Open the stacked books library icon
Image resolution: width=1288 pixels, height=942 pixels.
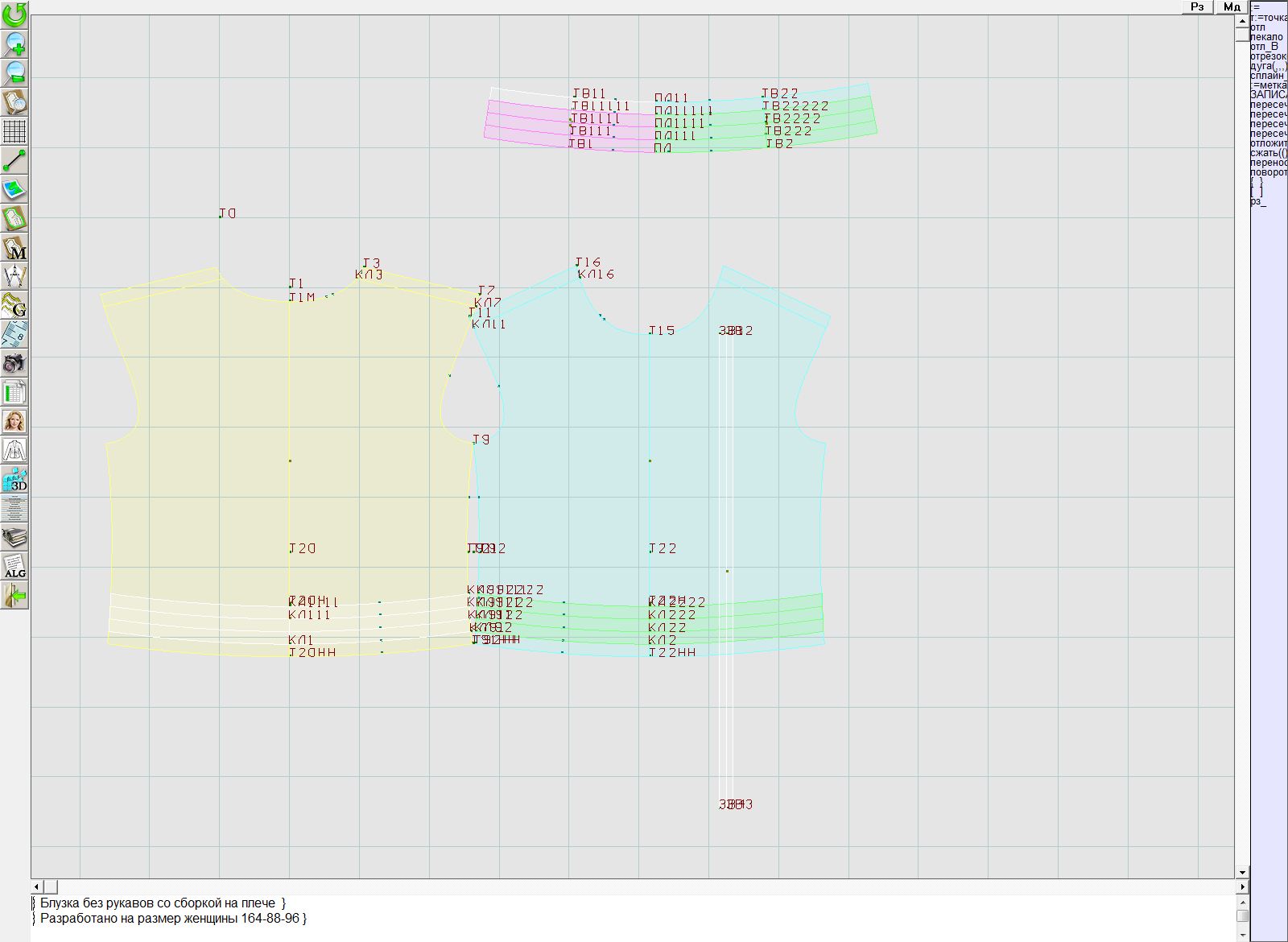(14, 537)
